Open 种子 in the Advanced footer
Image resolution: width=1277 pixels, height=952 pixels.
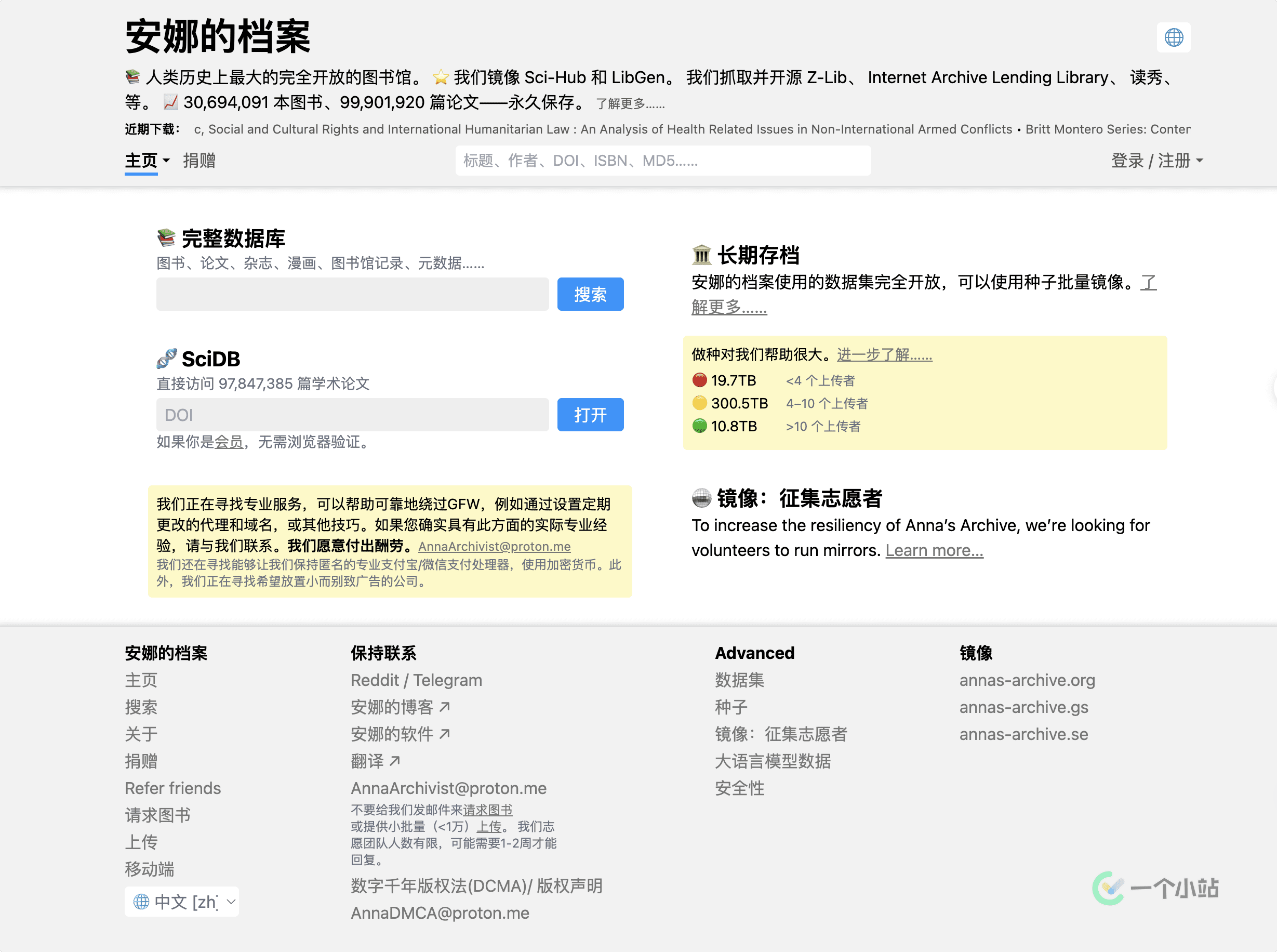pos(730,707)
